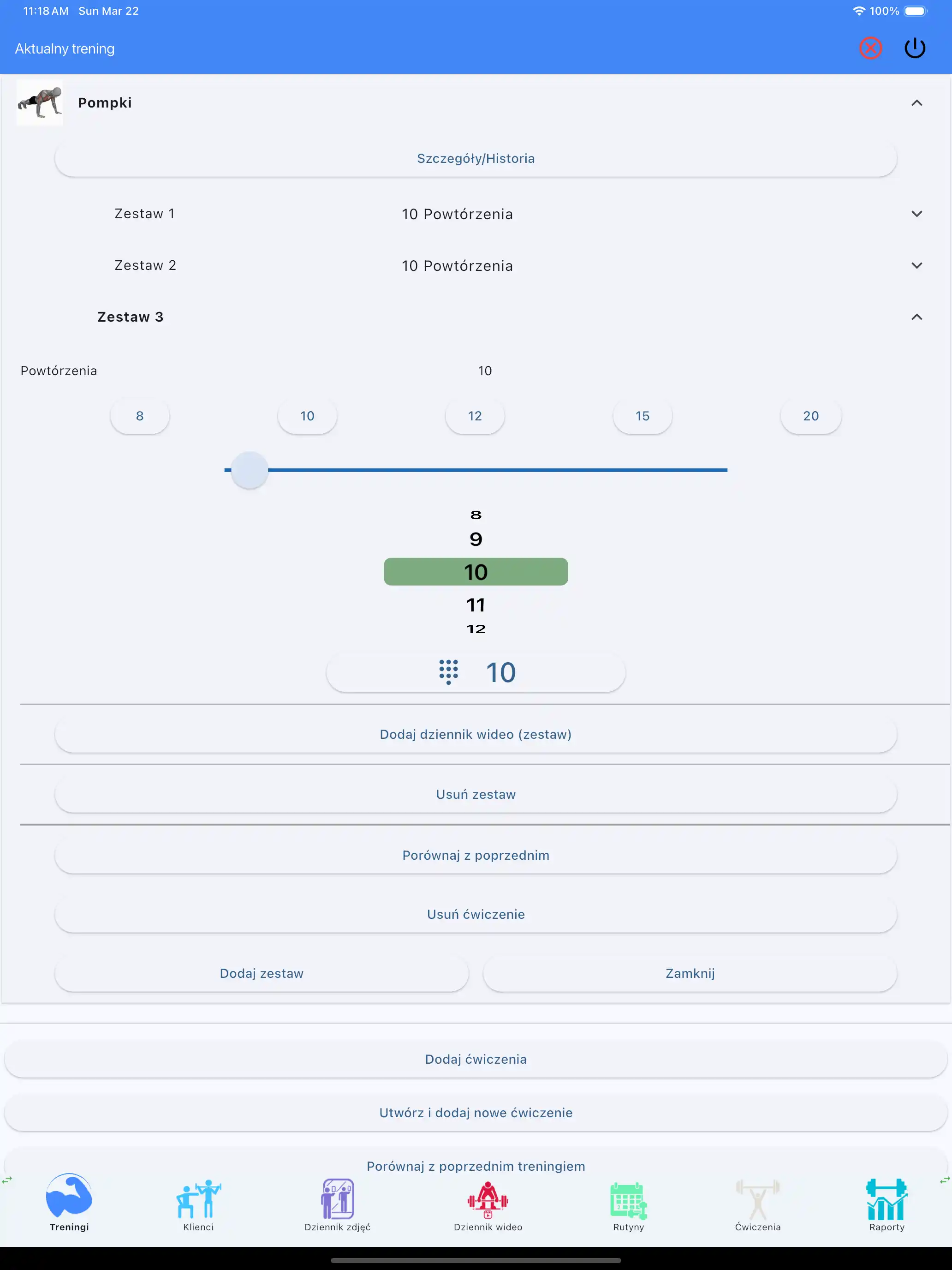Expand Zestaw 1 row chevron

point(916,214)
